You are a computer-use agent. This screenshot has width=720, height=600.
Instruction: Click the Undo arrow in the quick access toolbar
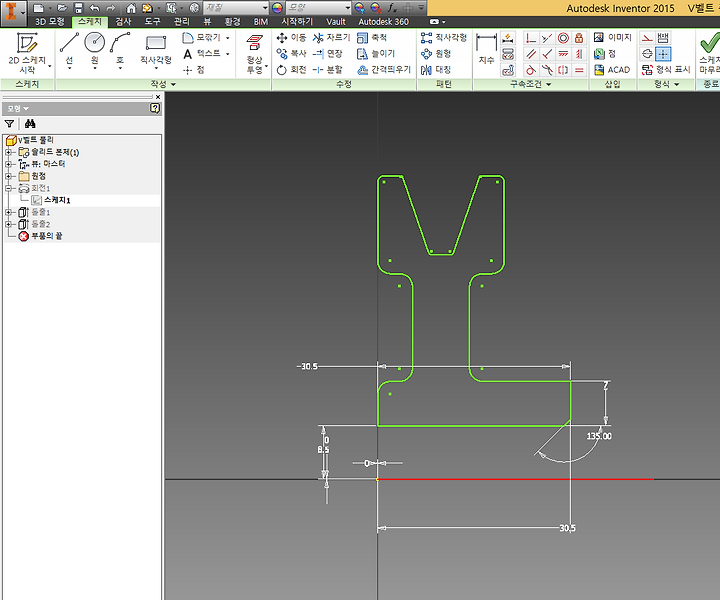point(95,8)
